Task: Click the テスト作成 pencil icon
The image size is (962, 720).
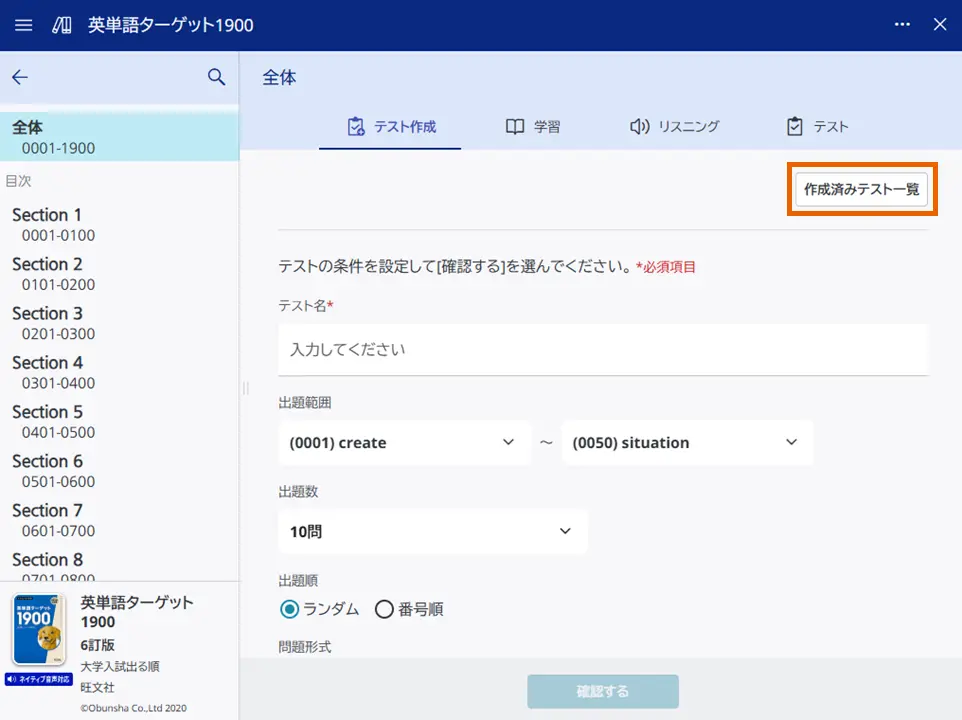Action: (x=354, y=126)
